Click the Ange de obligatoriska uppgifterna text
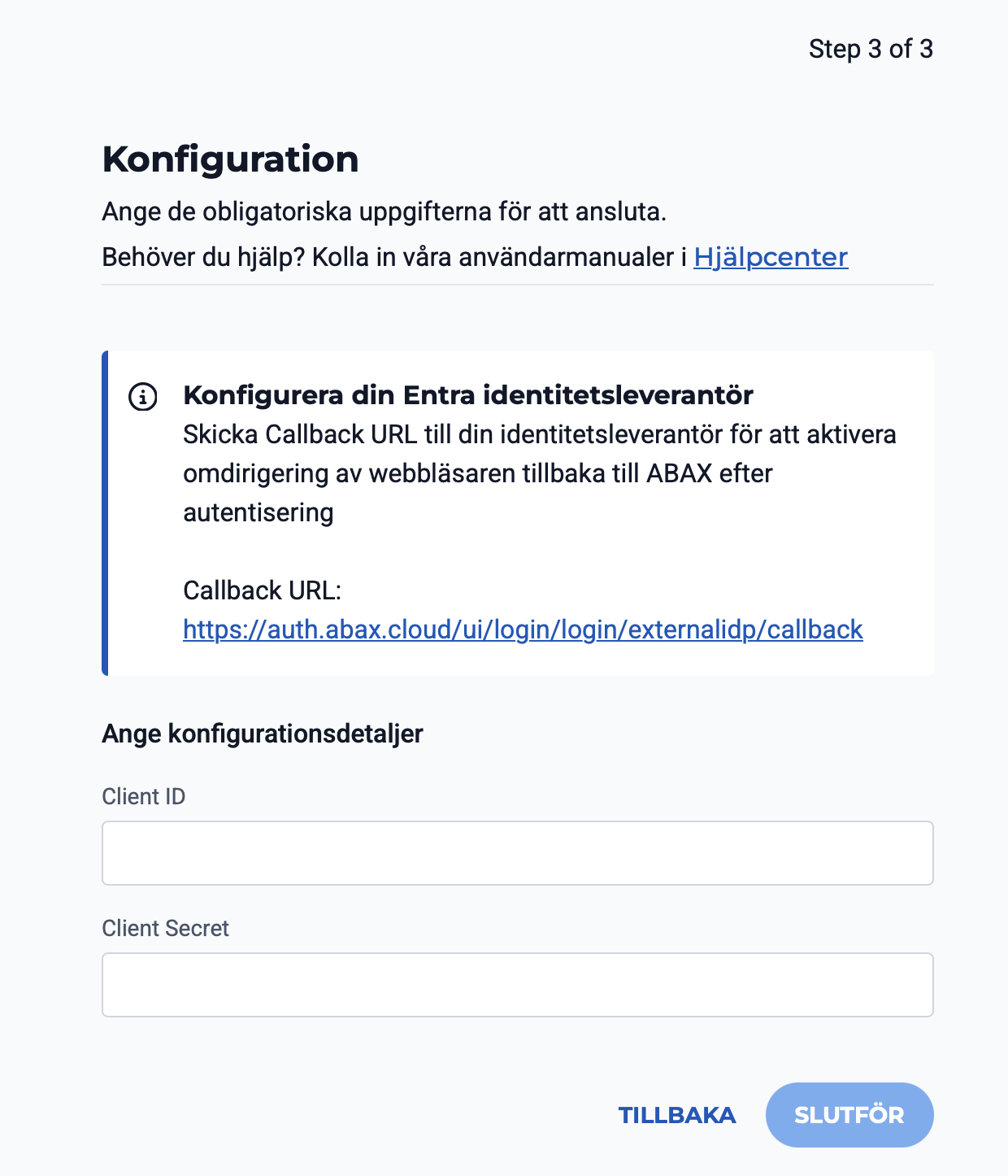Viewport: 1008px width, 1176px height. 384,211
